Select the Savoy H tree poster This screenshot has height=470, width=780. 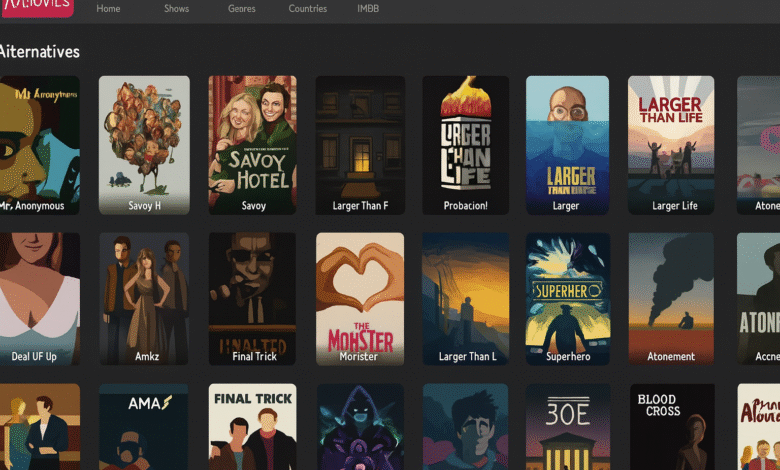pyautogui.click(x=144, y=140)
